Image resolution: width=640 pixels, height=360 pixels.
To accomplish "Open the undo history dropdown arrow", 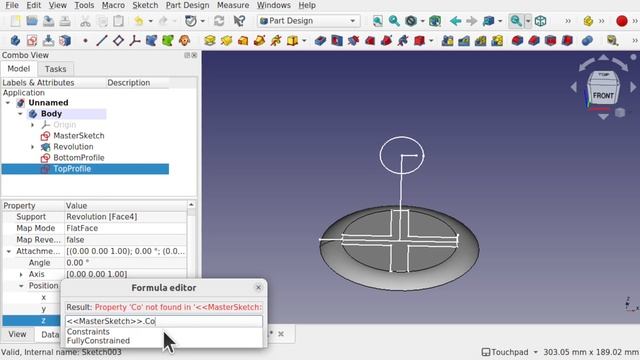I will pyautogui.click(x=150, y=21).
